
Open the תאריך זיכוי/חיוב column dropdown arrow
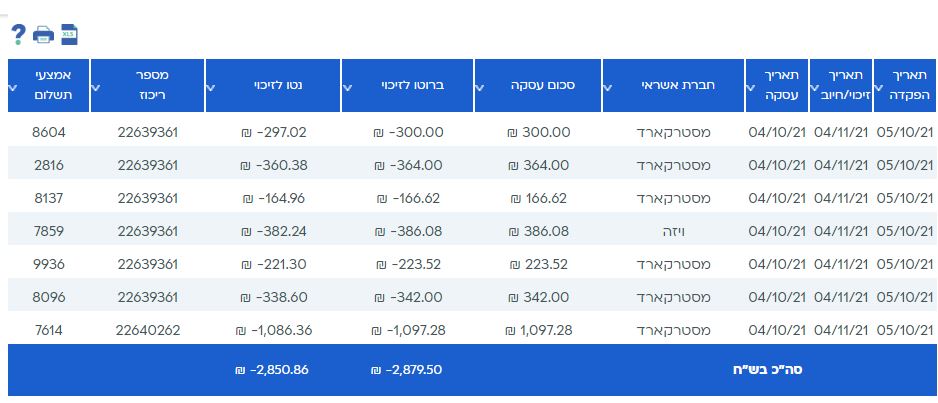(815, 86)
